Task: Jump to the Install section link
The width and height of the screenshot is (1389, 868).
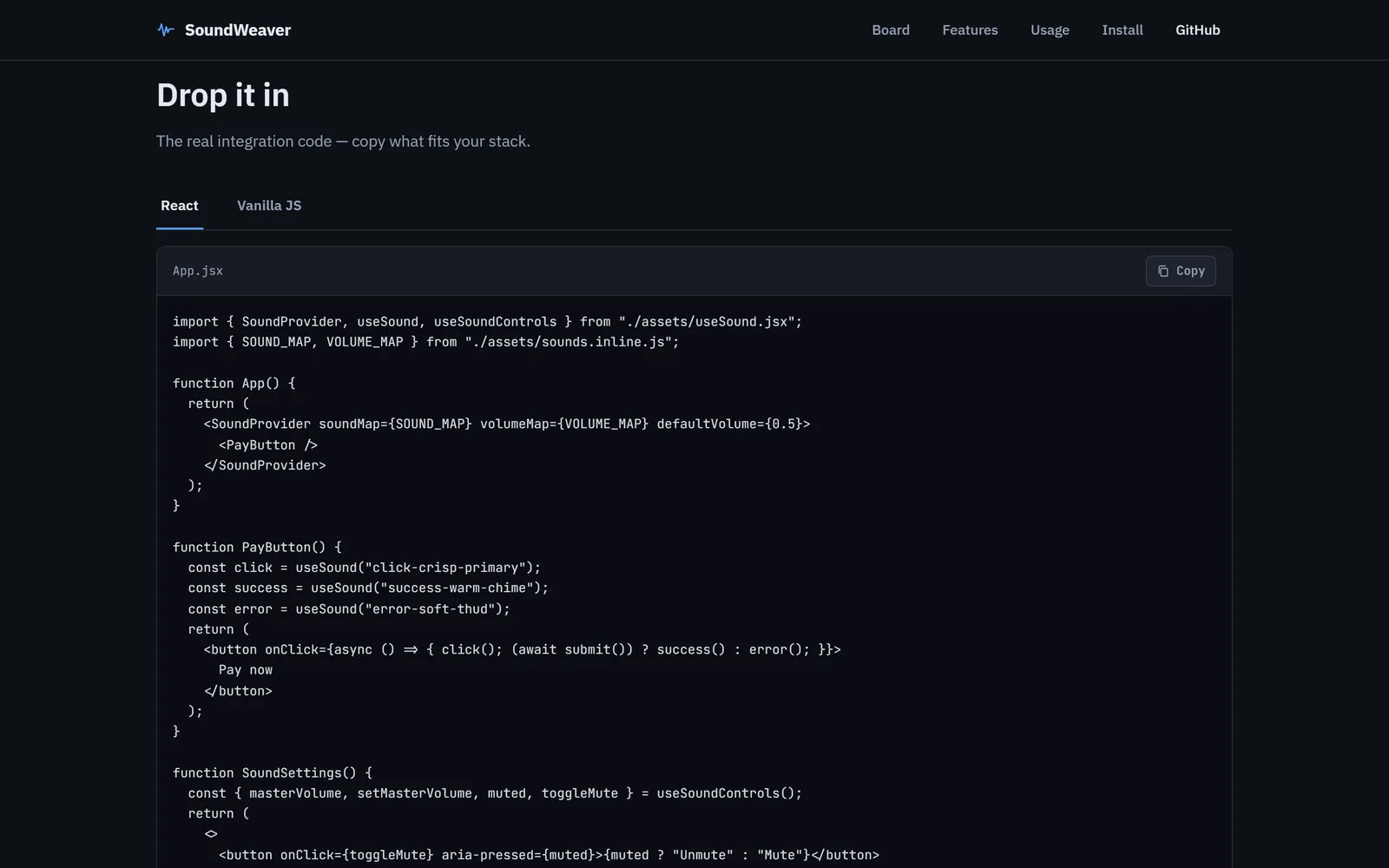Action: [x=1122, y=30]
